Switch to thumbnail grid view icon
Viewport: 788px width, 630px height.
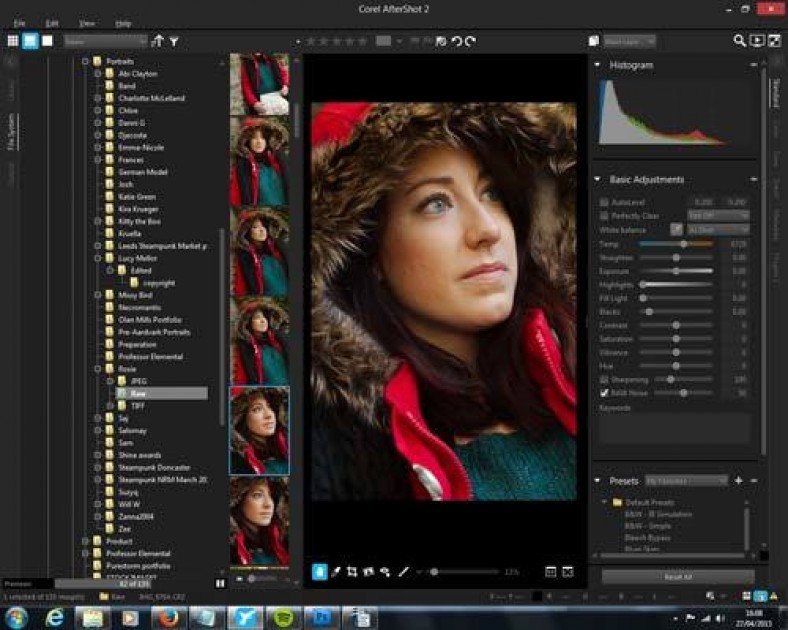13,41
